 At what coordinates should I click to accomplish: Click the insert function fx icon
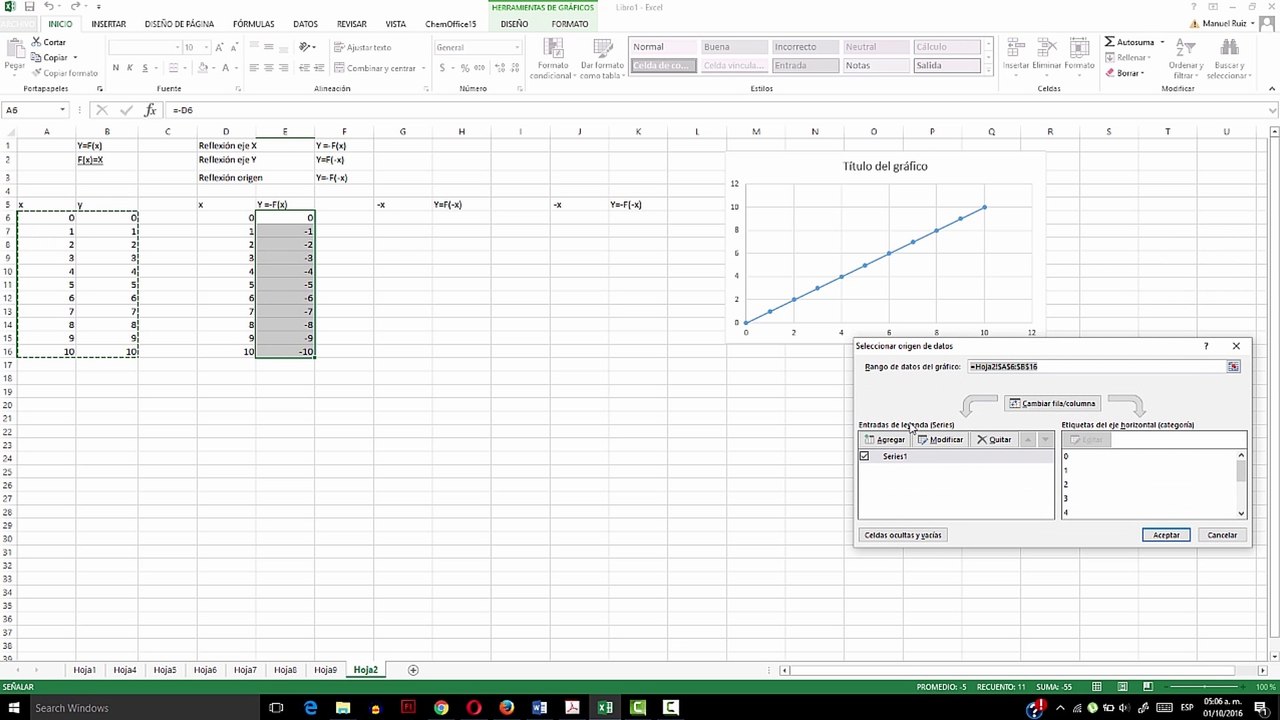click(x=150, y=110)
